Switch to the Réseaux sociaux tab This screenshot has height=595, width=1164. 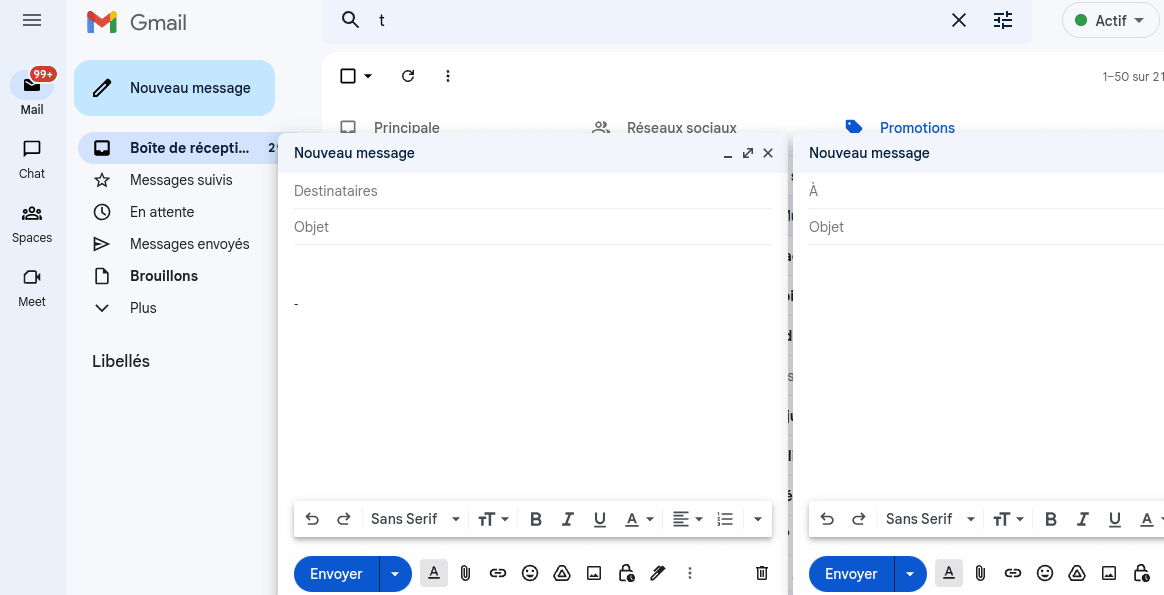point(682,127)
